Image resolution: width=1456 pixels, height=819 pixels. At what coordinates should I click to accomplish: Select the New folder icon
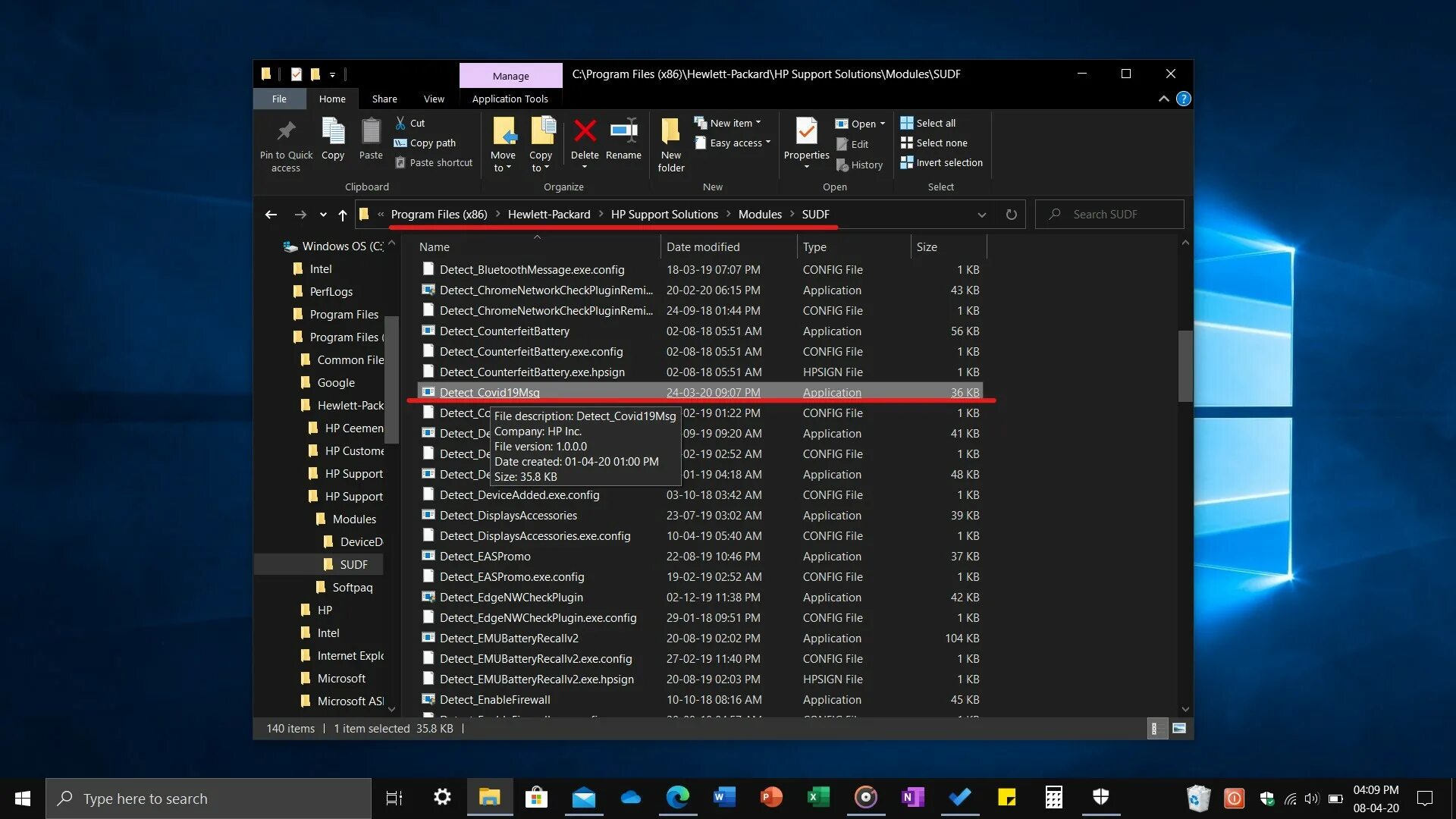pyautogui.click(x=671, y=143)
